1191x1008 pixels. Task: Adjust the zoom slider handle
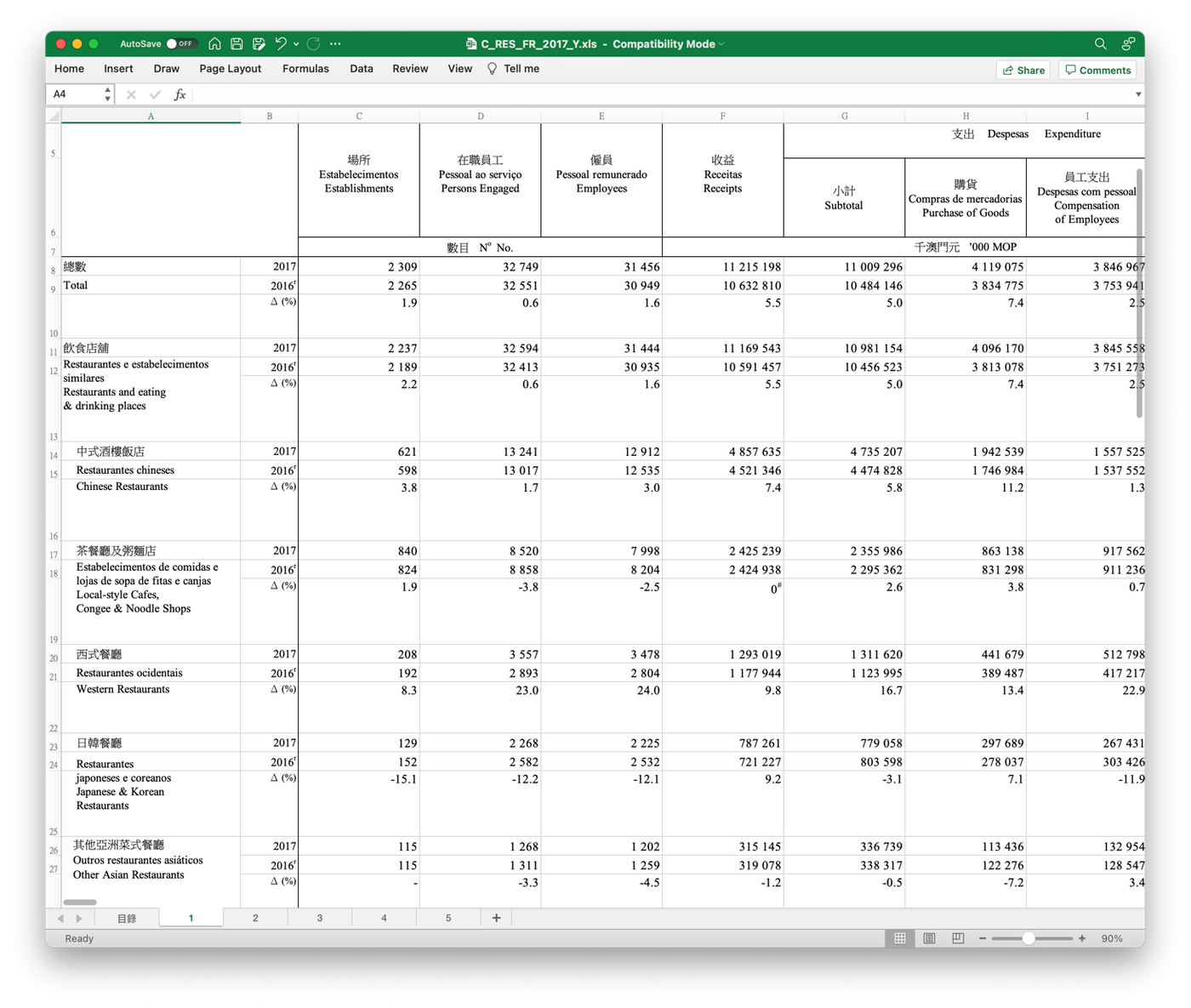pyautogui.click(x=1029, y=938)
